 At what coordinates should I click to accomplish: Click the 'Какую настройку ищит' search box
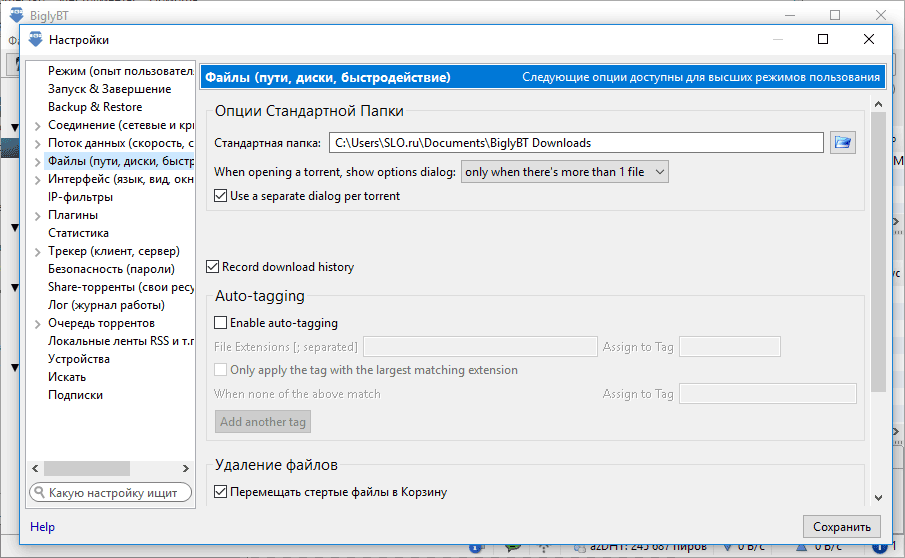click(x=111, y=493)
